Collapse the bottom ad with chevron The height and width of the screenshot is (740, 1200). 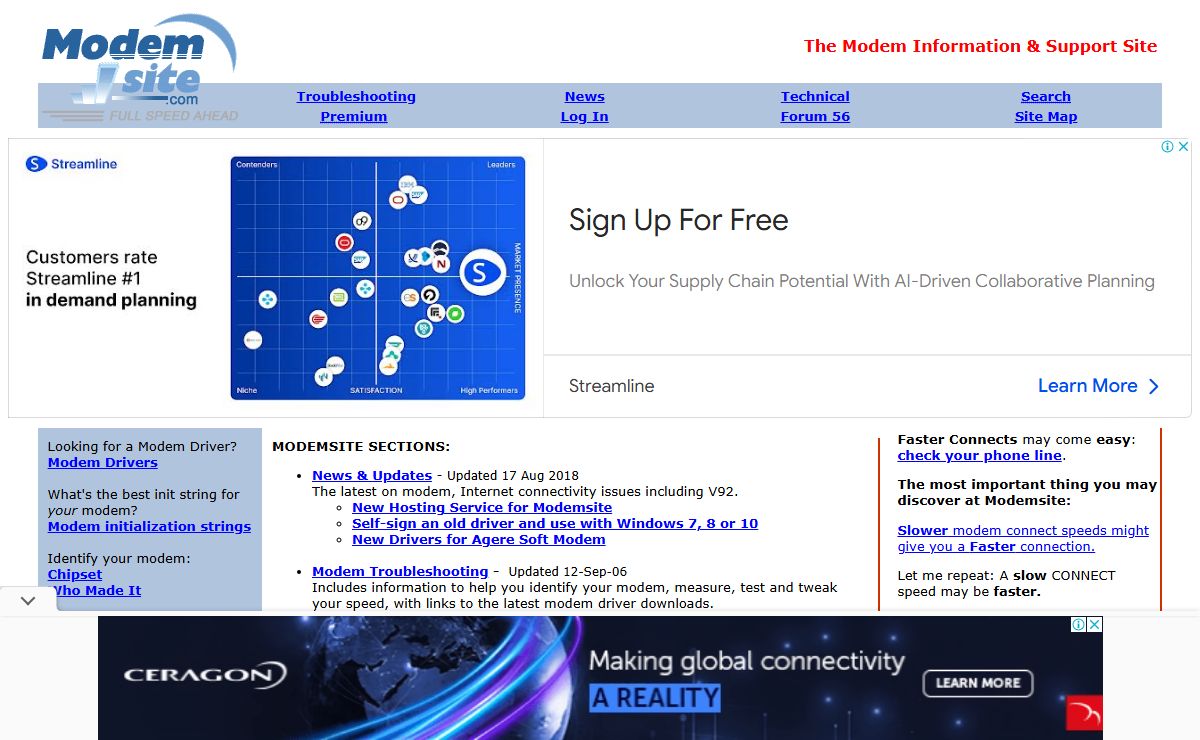(x=28, y=601)
